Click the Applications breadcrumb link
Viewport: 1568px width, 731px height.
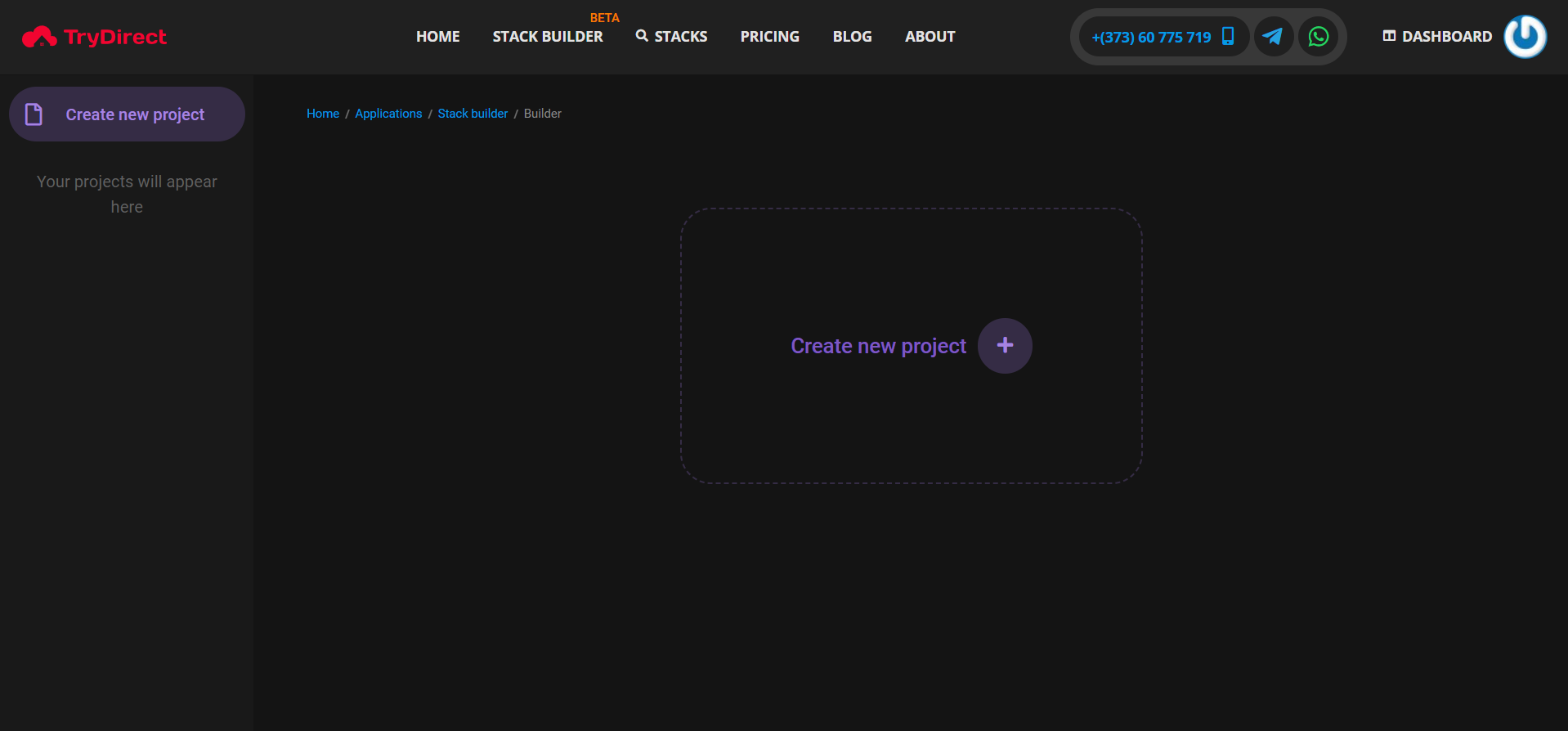click(388, 114)
